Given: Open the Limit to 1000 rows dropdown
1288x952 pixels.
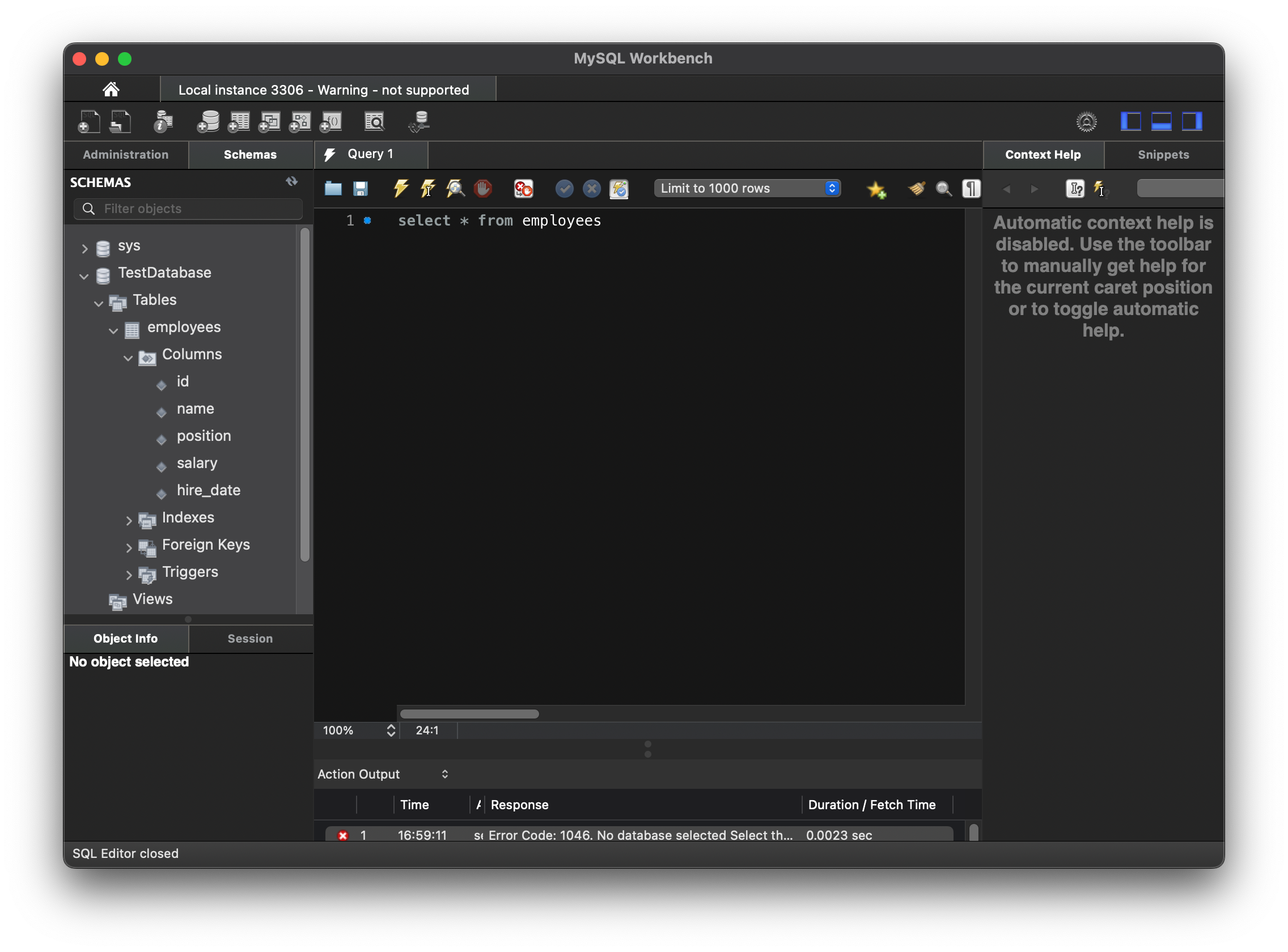Looking at the screenshot, I should 747,189.
